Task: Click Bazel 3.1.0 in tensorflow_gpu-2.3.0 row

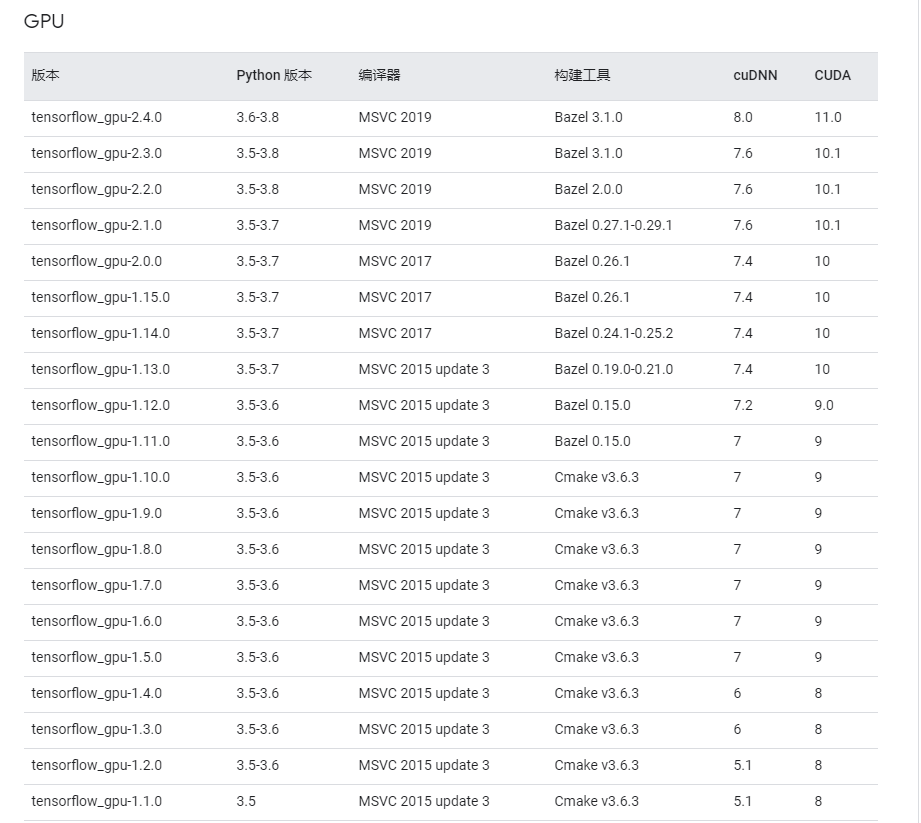Action: coord(589,153)
